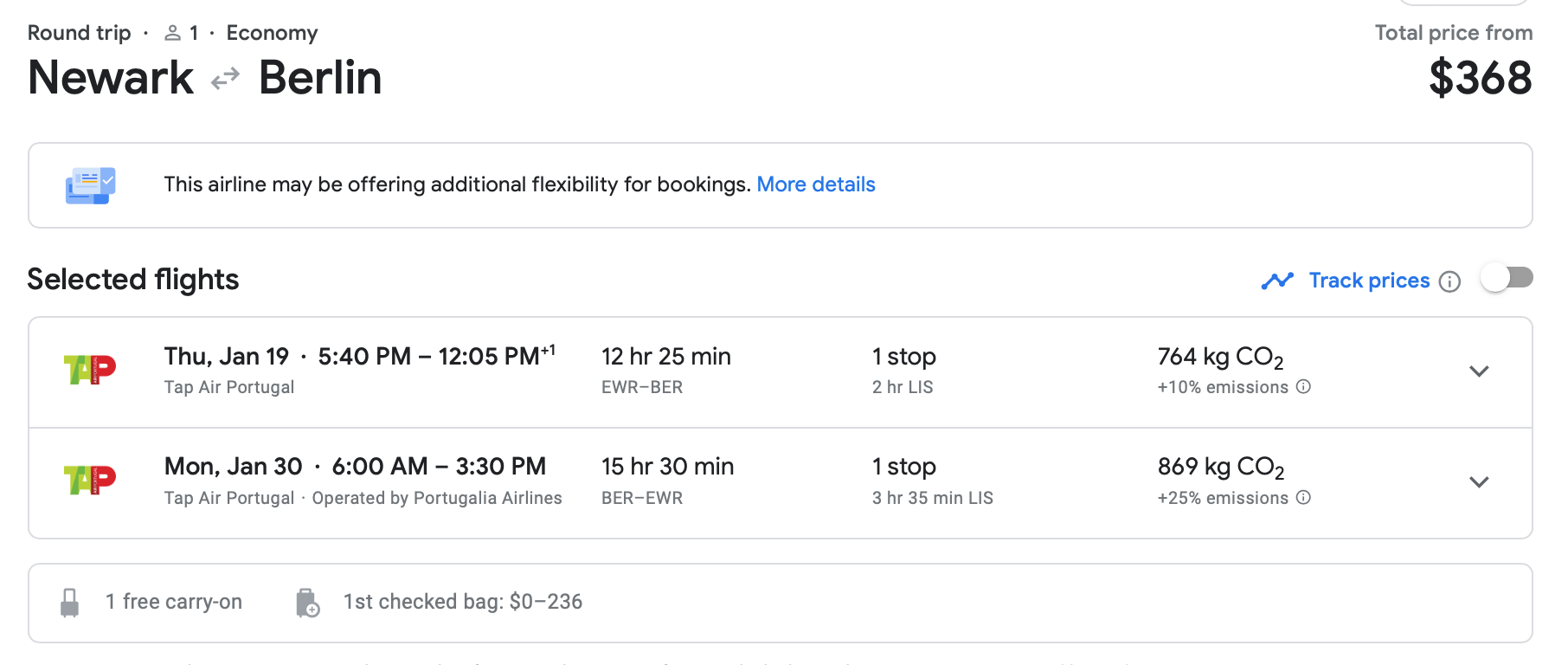Expand the Thu, Jan 19 flight details
The width and height of the screenshot is (1568, 665).
coord(1479,371)
